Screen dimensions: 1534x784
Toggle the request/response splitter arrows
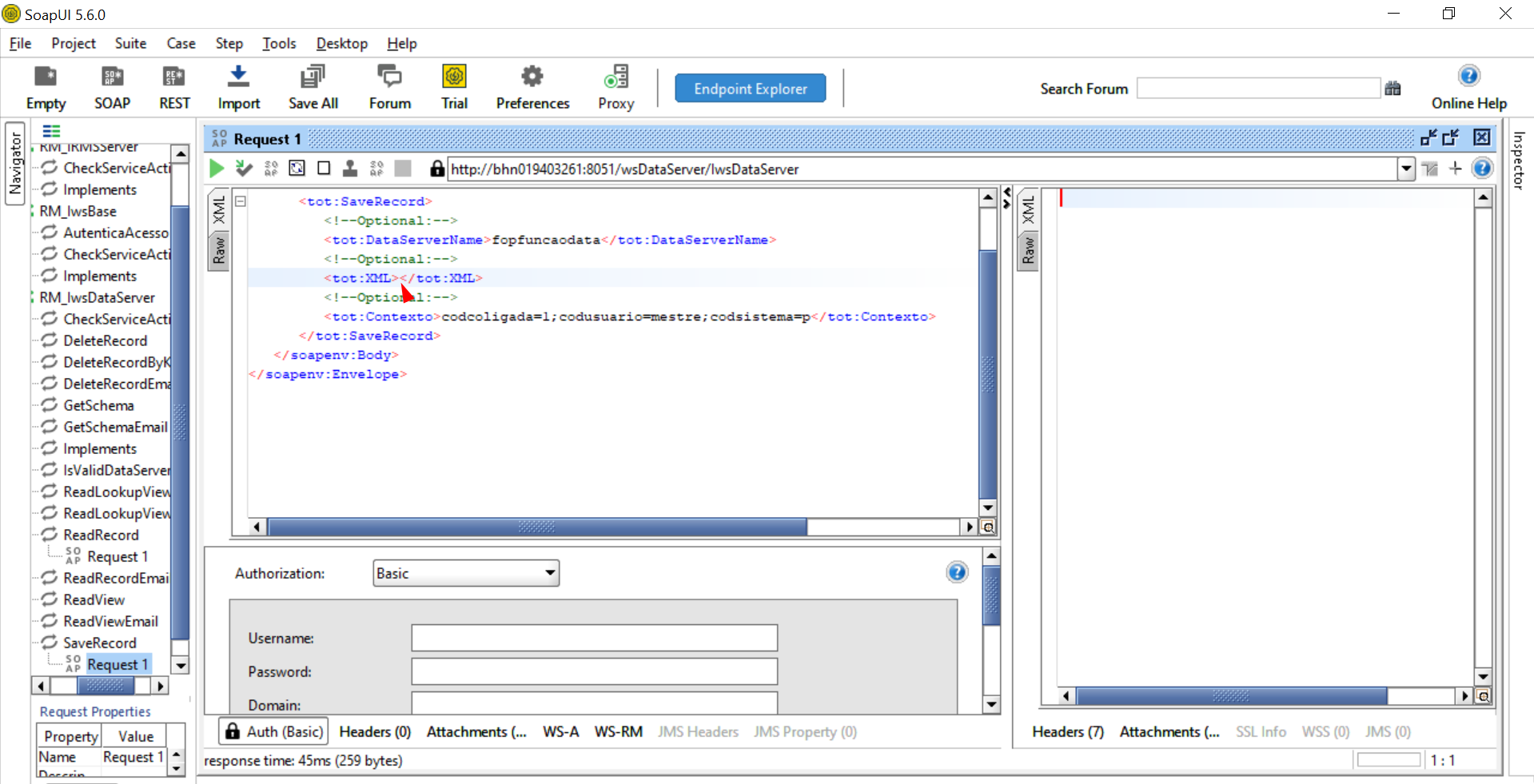[1007, 197]
